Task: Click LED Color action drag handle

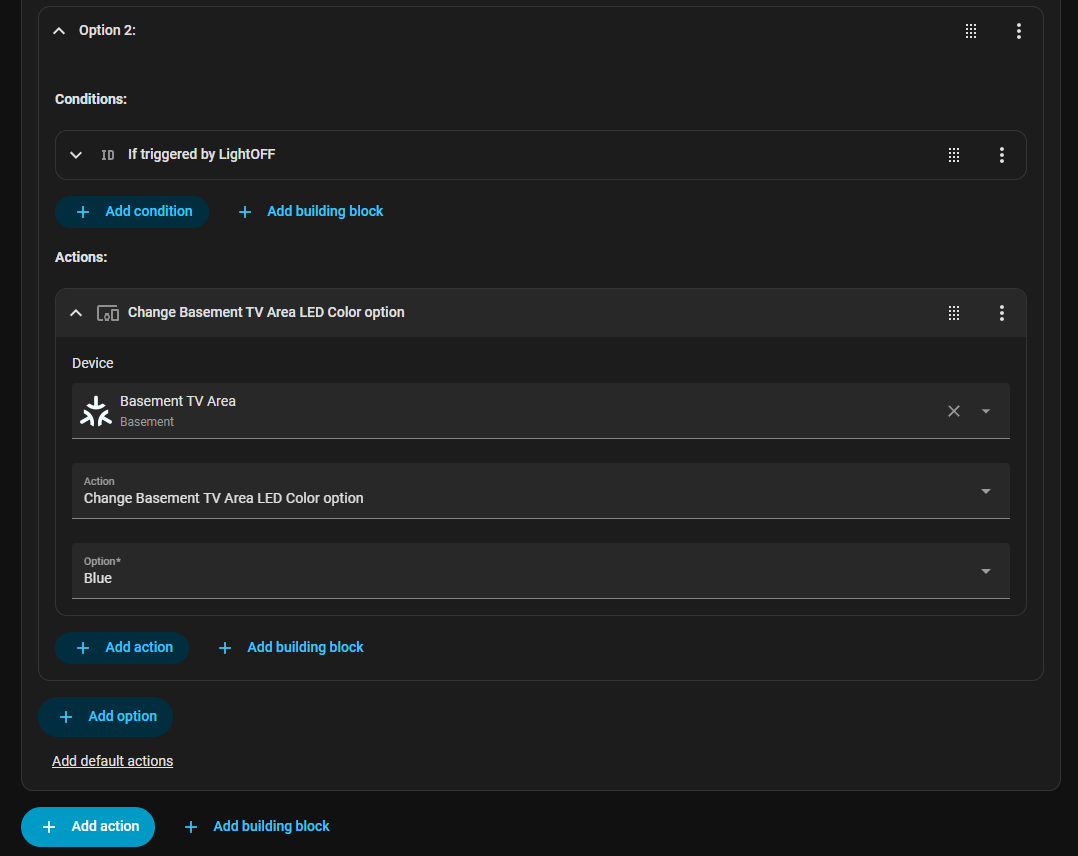Action: [x=954, y=313]
